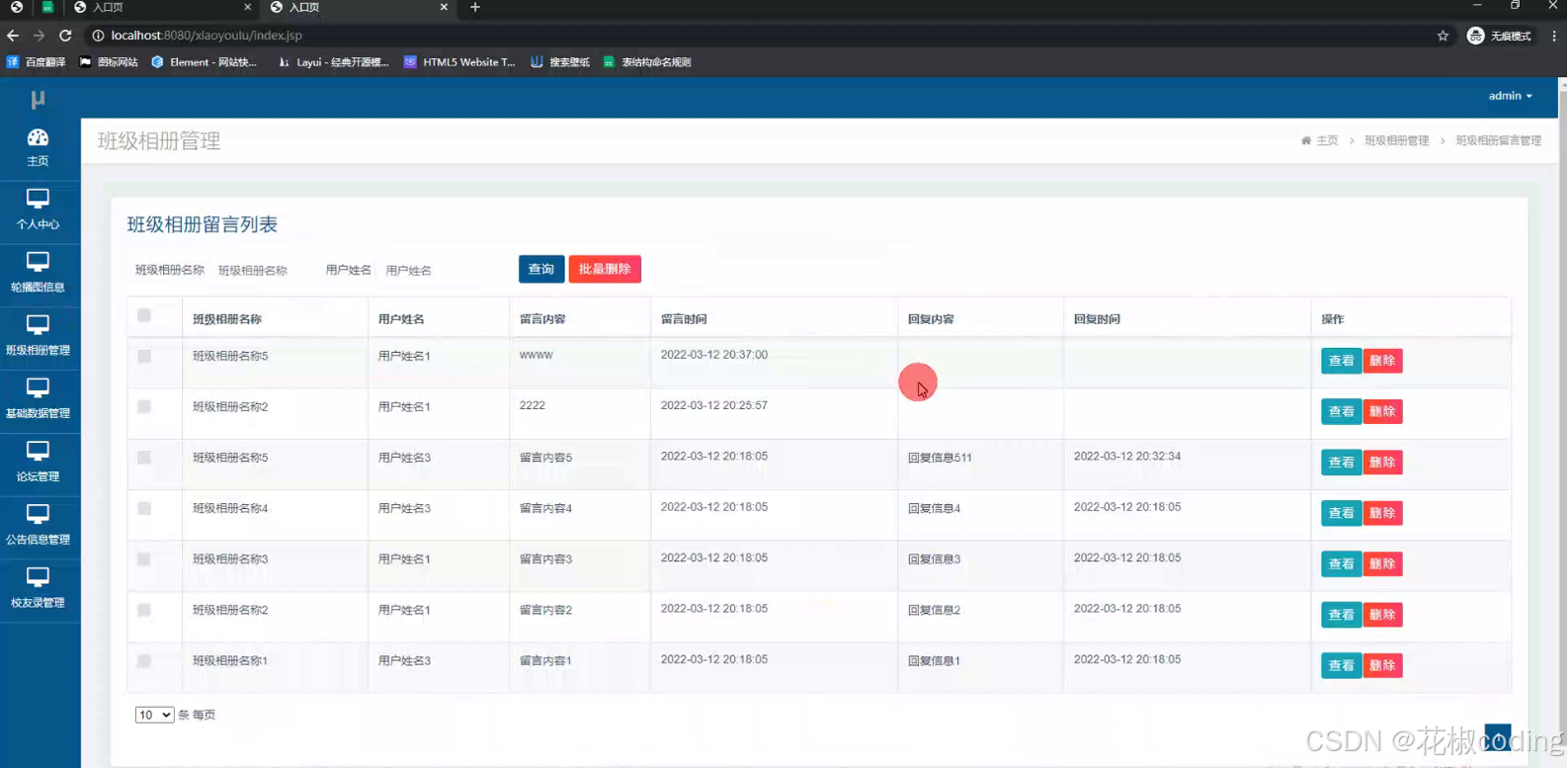
Task: Click 查看 for the 留言内容2 row
Action: click(x=1341, y=615)
